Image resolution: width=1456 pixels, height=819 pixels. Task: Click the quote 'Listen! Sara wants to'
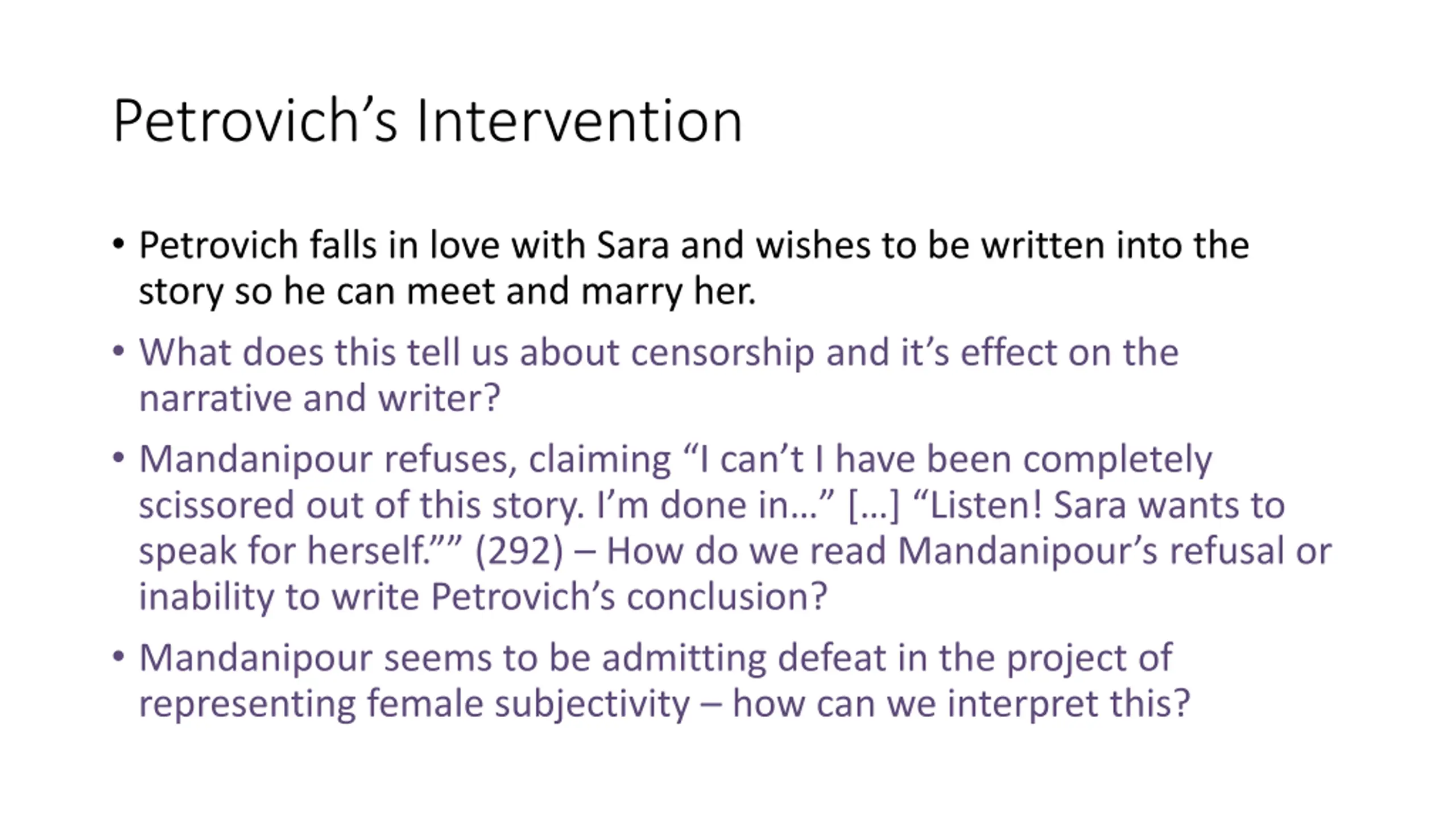[1099, 504]
